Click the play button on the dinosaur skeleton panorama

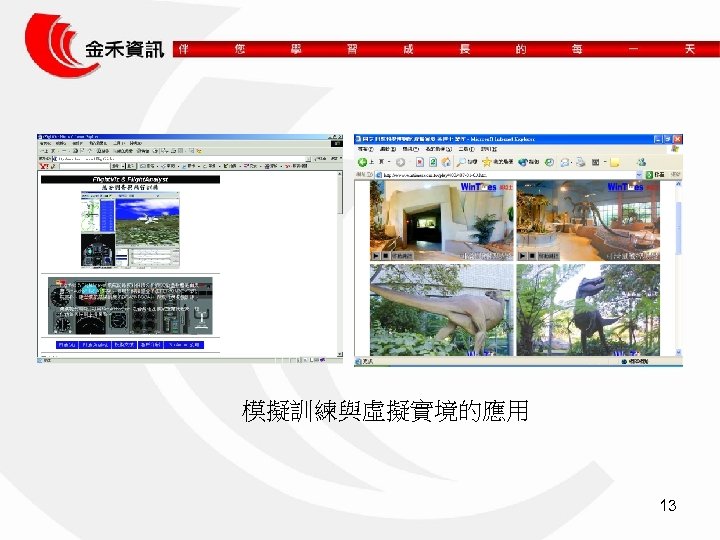[522, 256]
